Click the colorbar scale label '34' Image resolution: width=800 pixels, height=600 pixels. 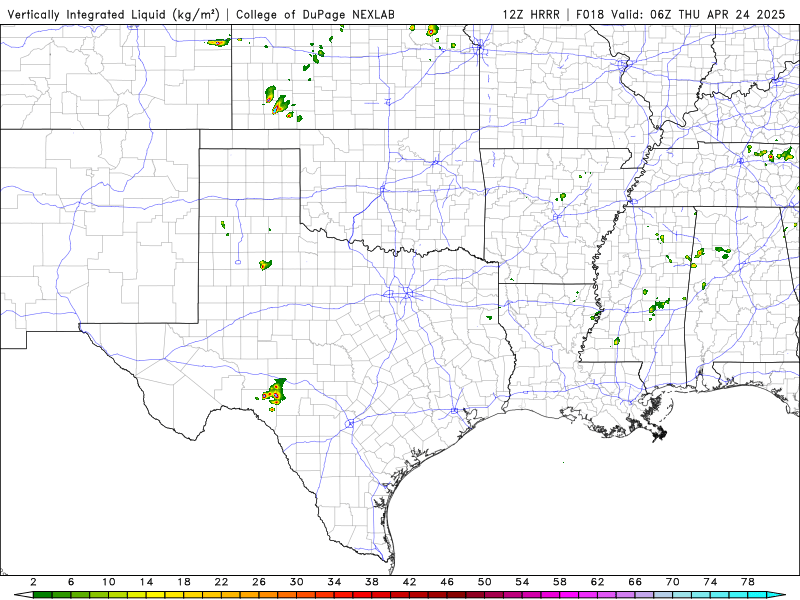point(335,582)
